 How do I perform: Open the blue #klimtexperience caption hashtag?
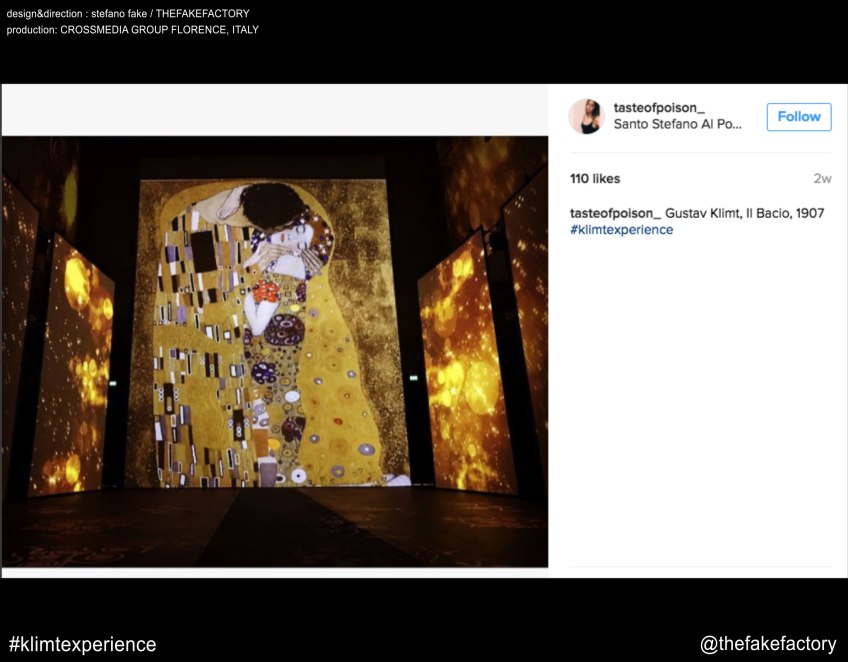[621, 230]
